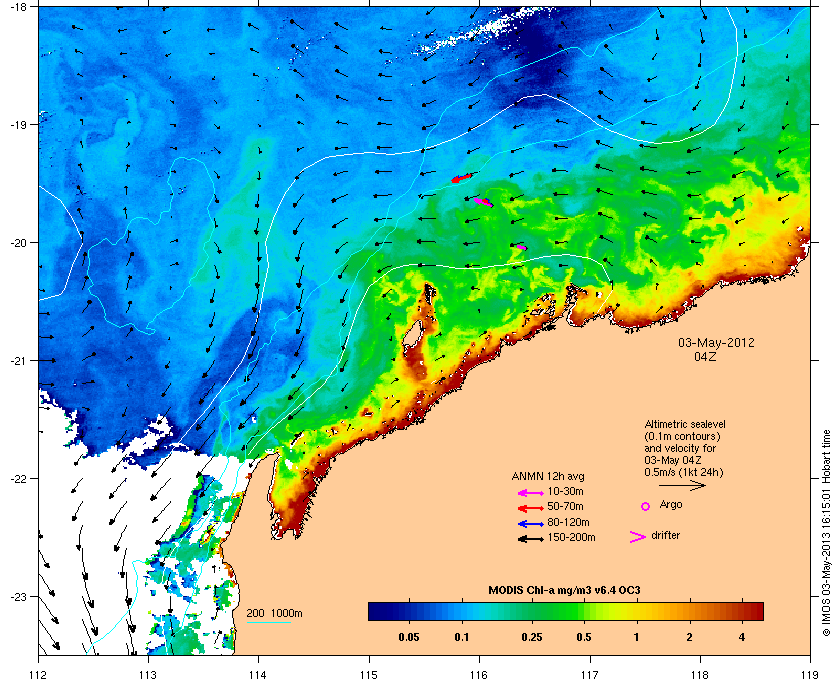Click the longitude label '114'

pyautogui.click(x=258, y=674)
